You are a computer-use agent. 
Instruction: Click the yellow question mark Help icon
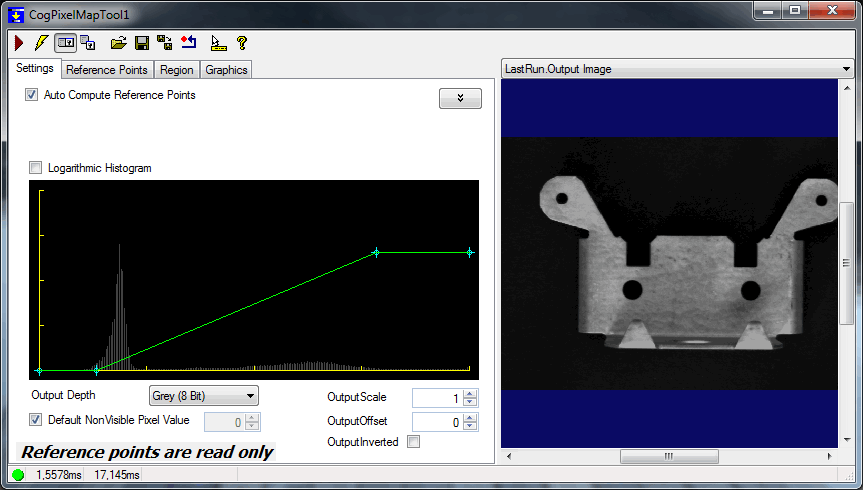click(241, 43)
